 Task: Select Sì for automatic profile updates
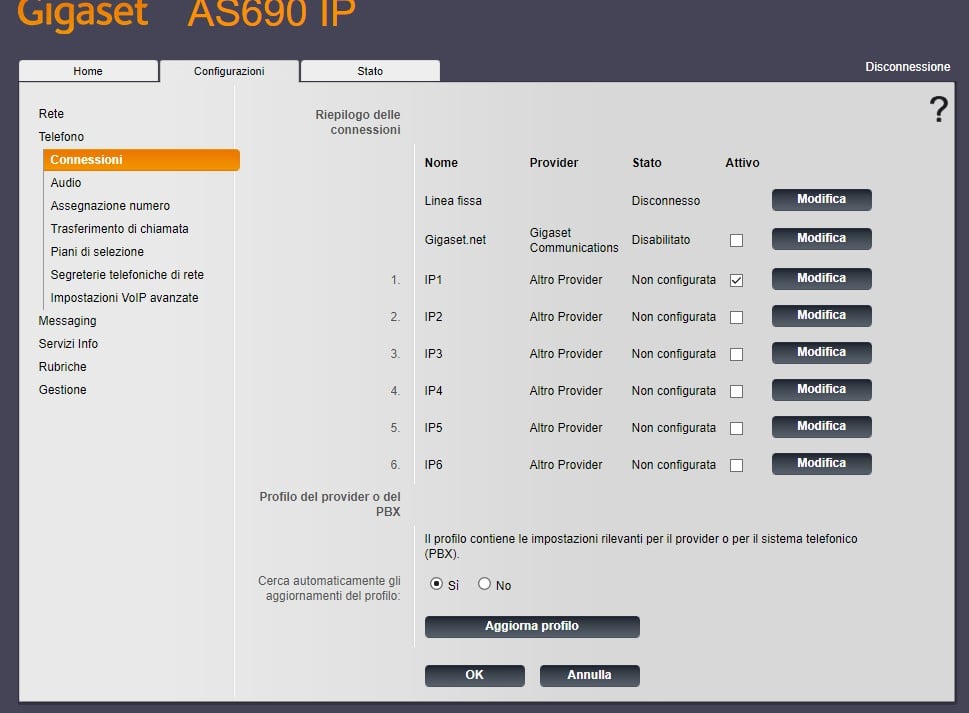tap(436, 584)
